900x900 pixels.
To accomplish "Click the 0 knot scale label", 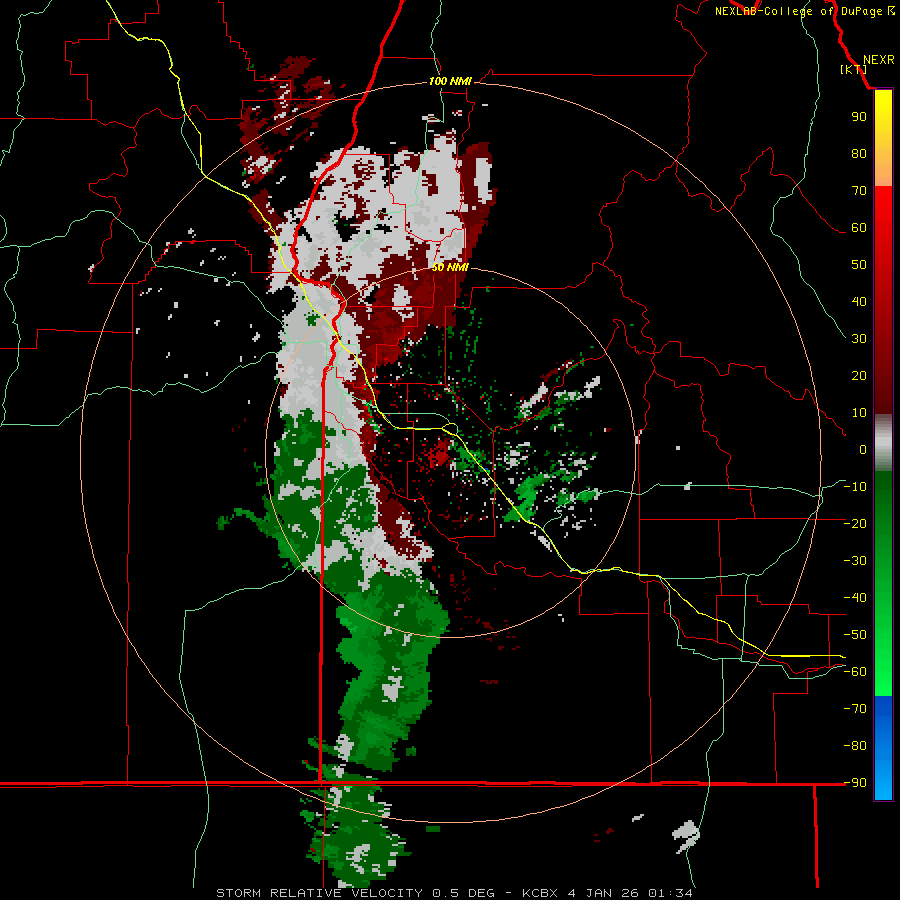I will click(x=863, y=450).
